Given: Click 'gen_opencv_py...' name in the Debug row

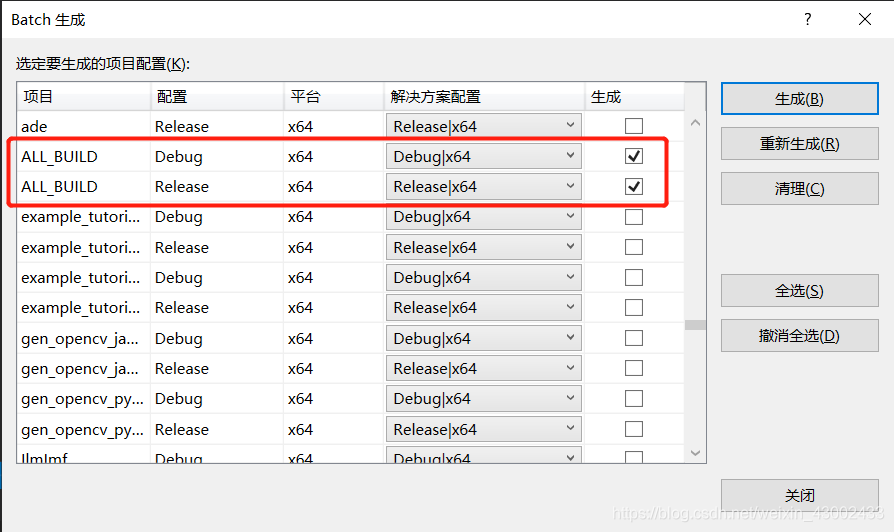Looking at the screenshot, I should tap(82, 399).
